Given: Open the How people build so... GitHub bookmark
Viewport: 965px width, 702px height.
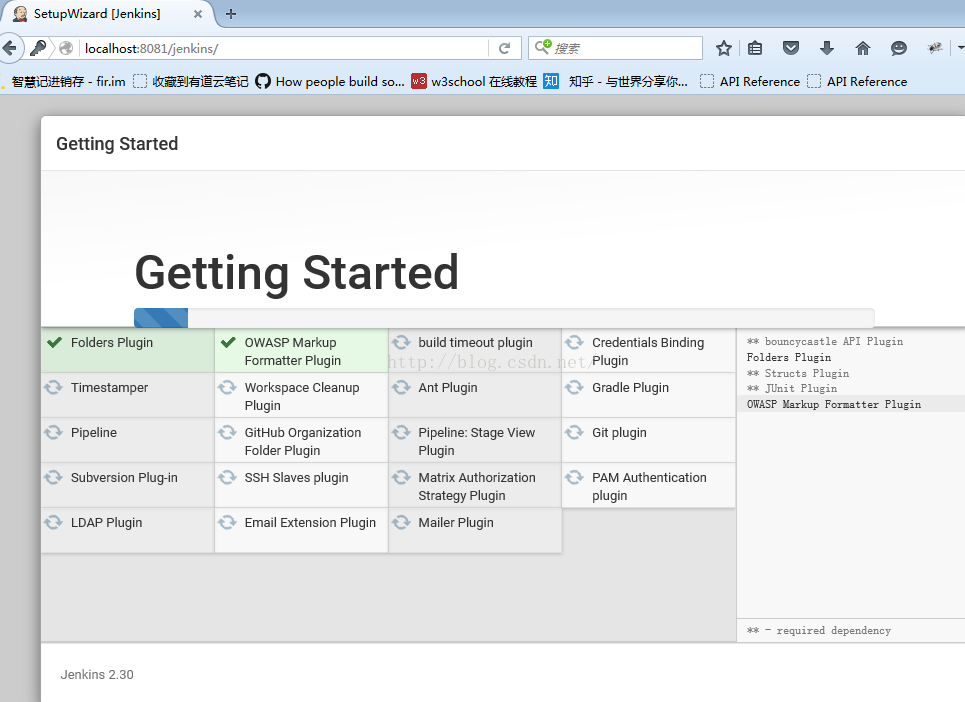Looking at the screenshot, I should [330, 81].
